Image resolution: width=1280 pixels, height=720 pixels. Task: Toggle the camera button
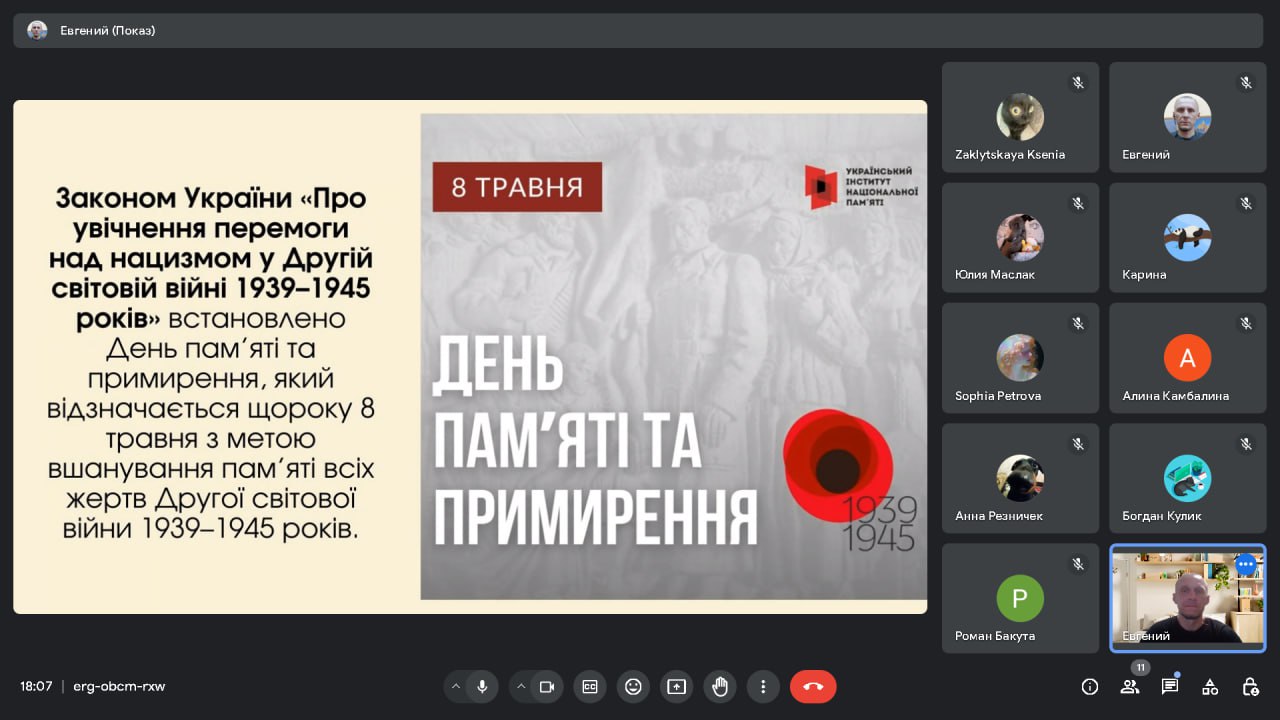tap(547, 687)
